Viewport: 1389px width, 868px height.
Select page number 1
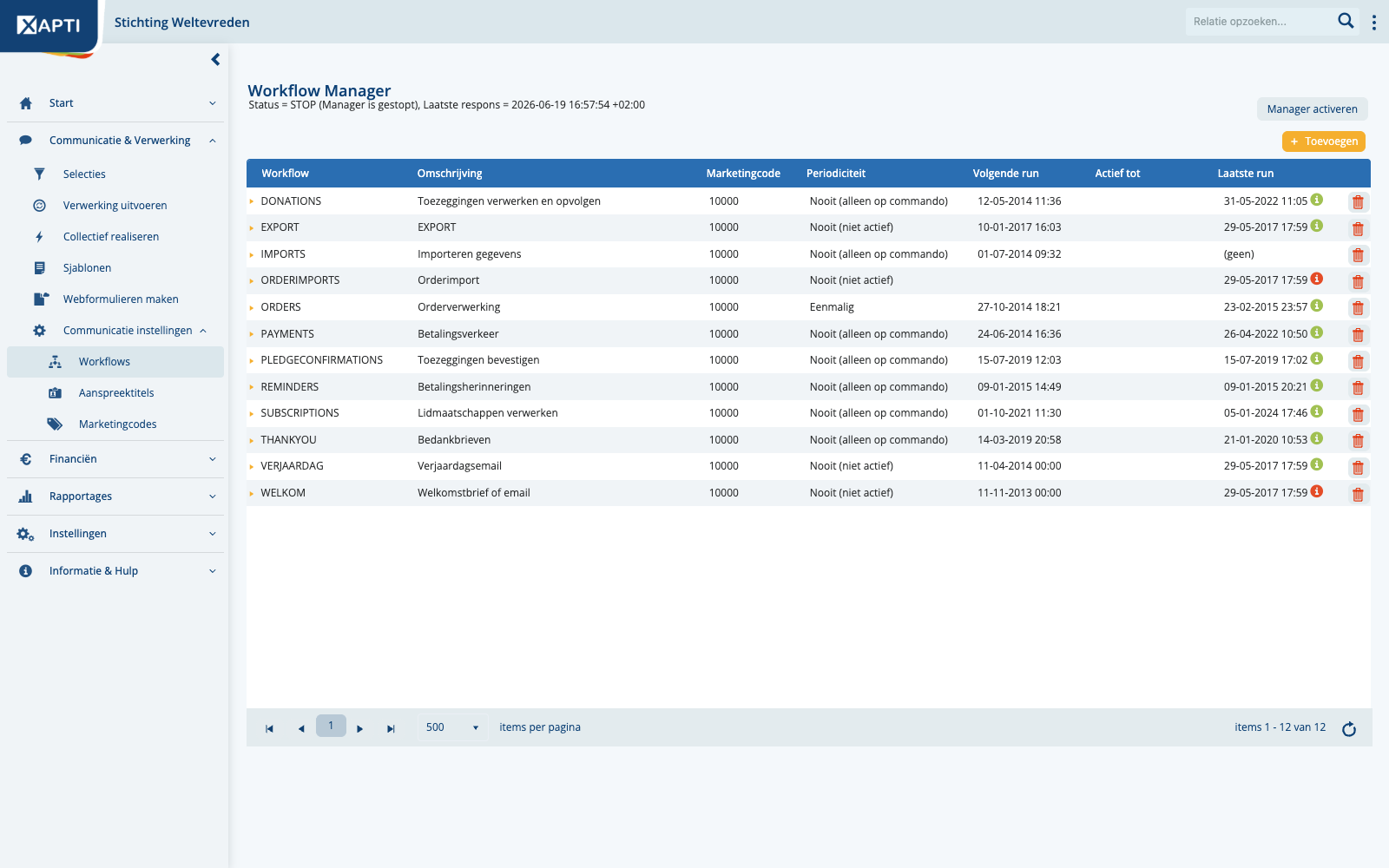coord(331,726)
